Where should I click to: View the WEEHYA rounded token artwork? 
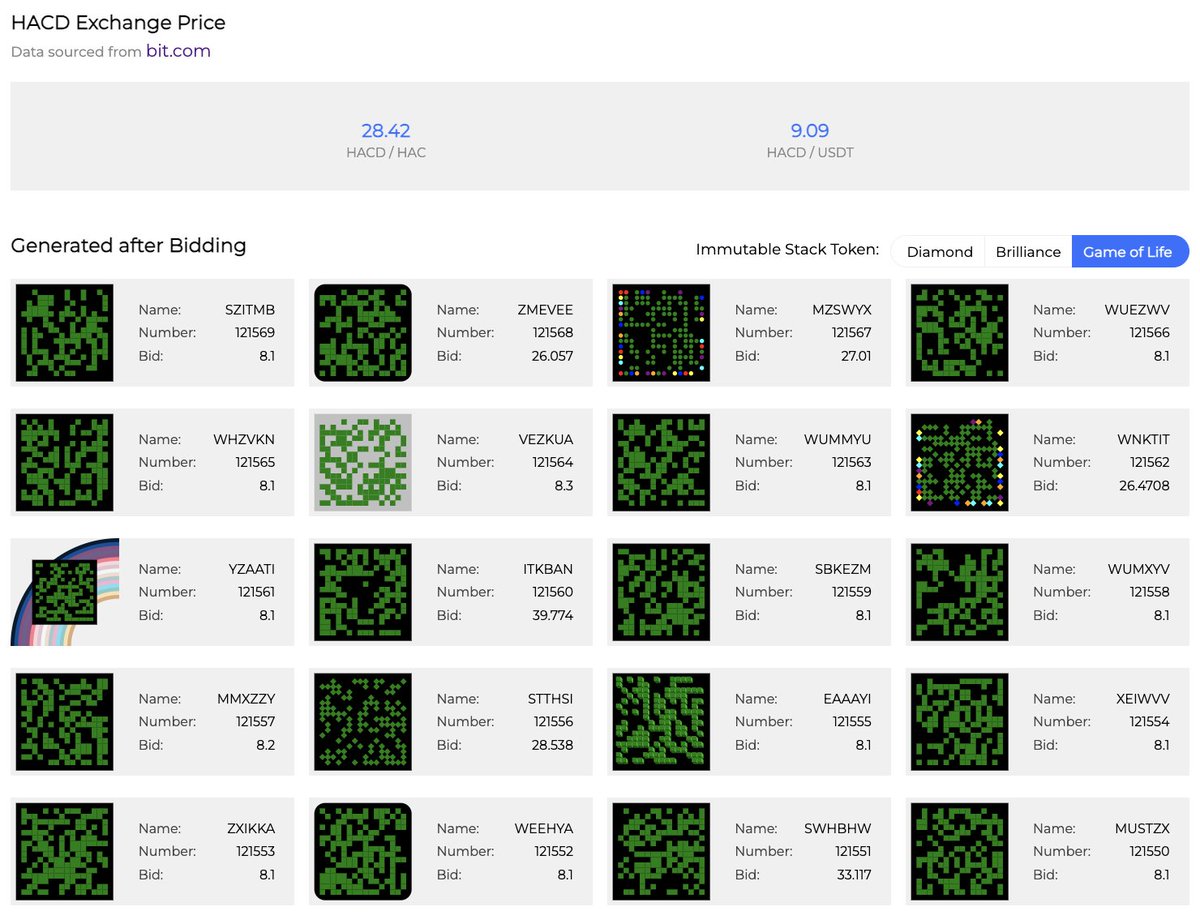point(363,851)
